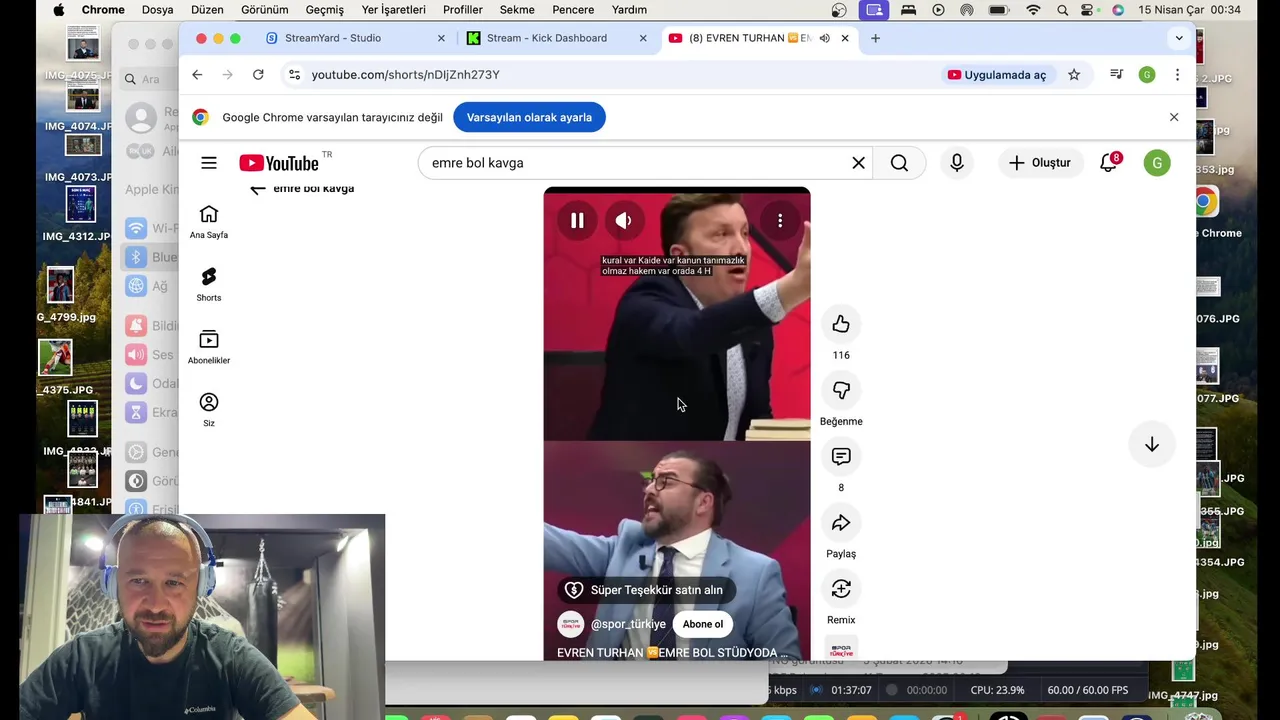Open @spor_türkiye channel link

coord(628,624)
